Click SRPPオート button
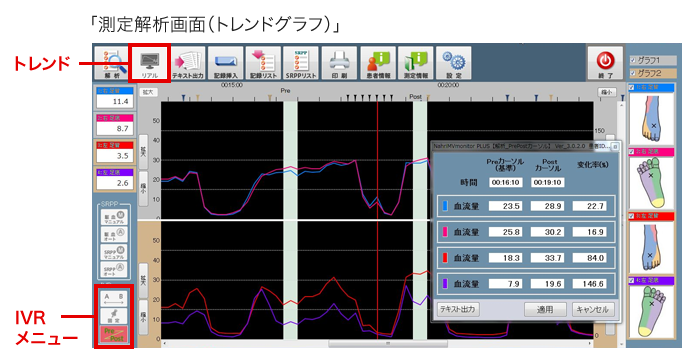This screenshot has height=360, width=700. coord(115,269)
